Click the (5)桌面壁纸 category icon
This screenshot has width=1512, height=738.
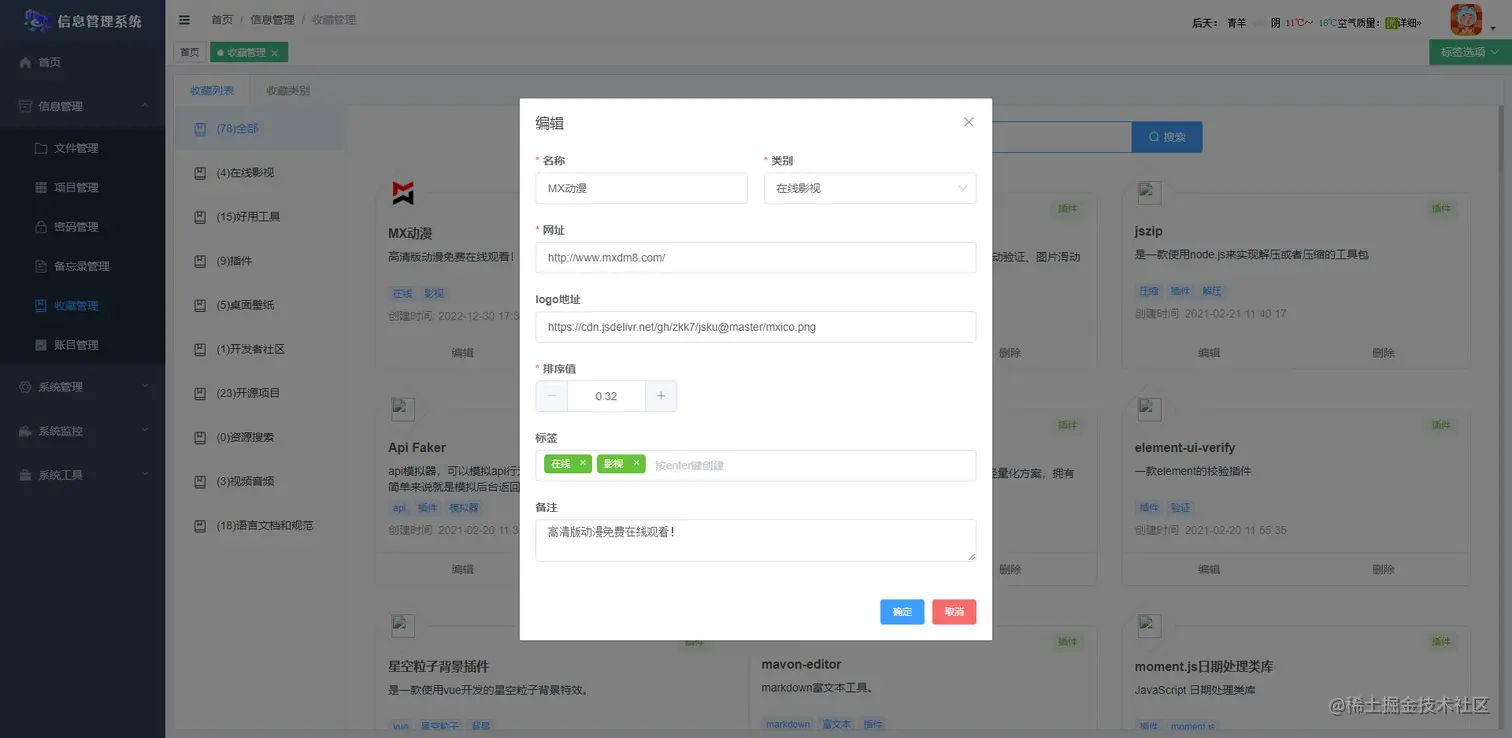click(200, 305)
